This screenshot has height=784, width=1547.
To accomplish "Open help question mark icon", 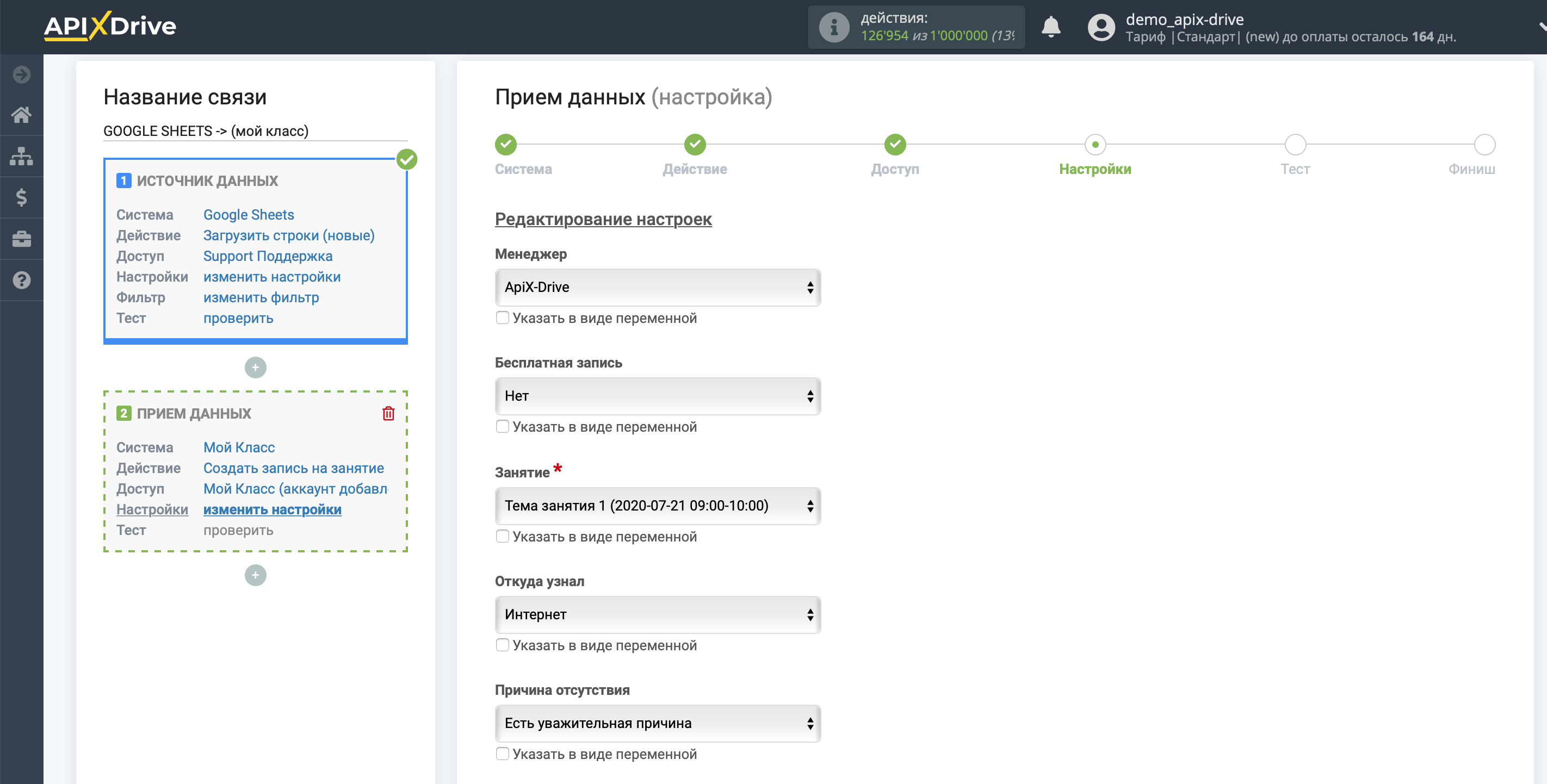I will coord(22,281).
